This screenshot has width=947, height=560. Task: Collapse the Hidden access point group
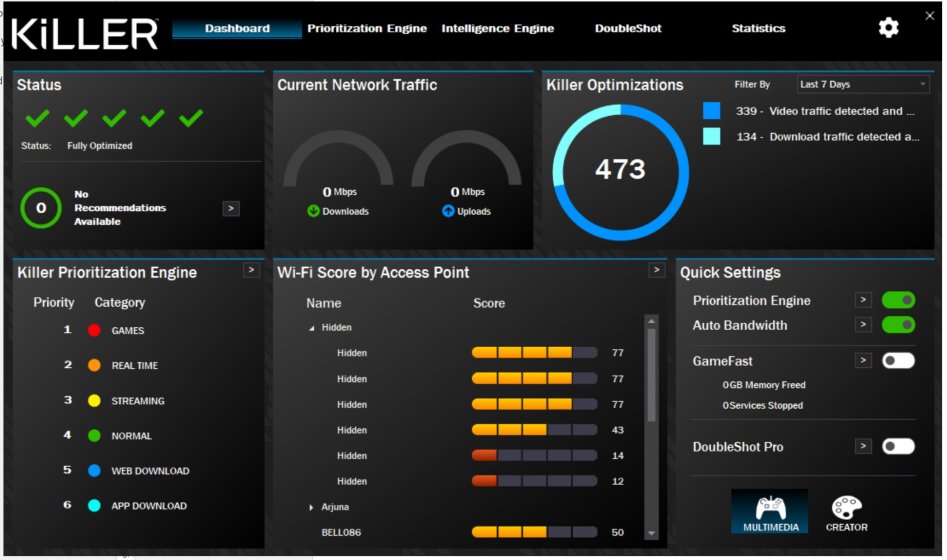coord(311,328)
